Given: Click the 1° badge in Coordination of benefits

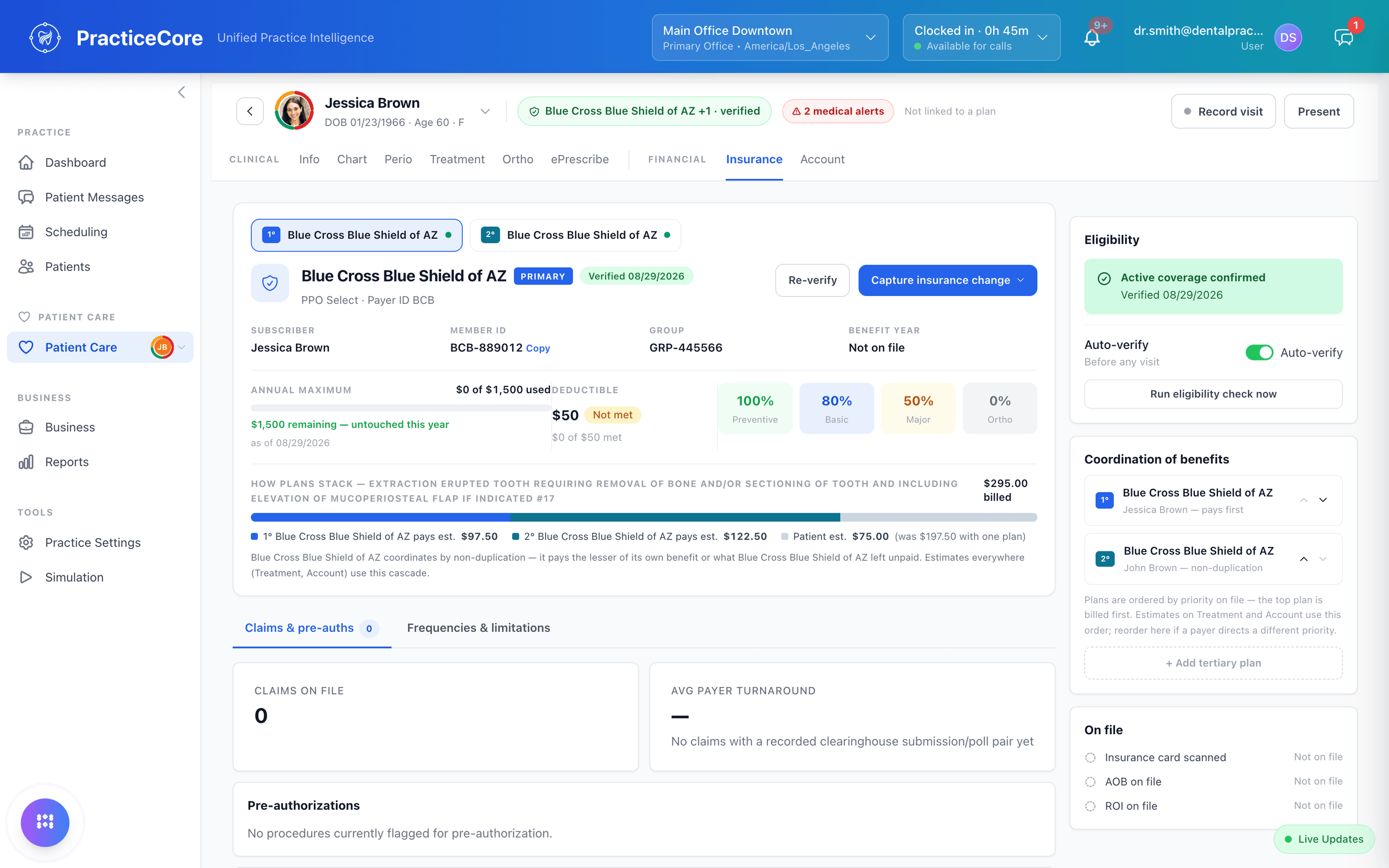Looking at the screenshot, I should pos(1104,500).
